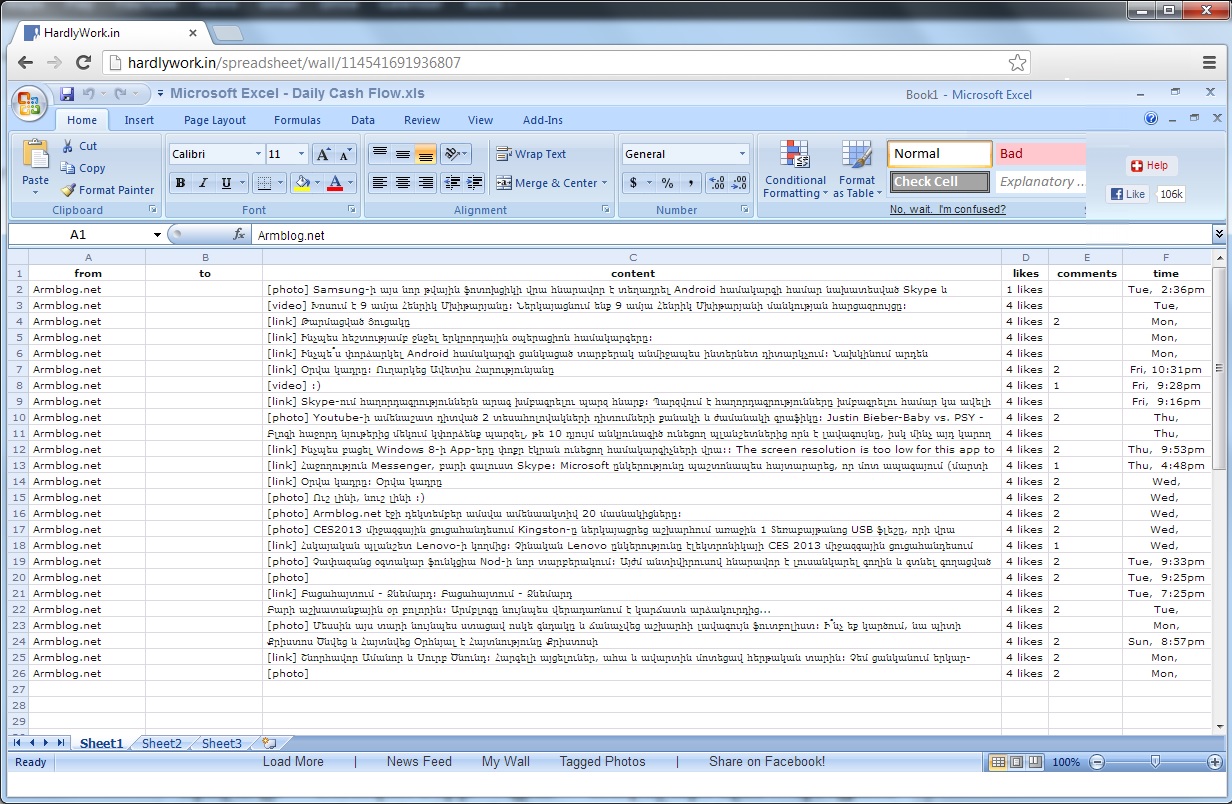Open the Number group dialog launcher
Screen dimensions: 1232x804
(x=743, y=210)
